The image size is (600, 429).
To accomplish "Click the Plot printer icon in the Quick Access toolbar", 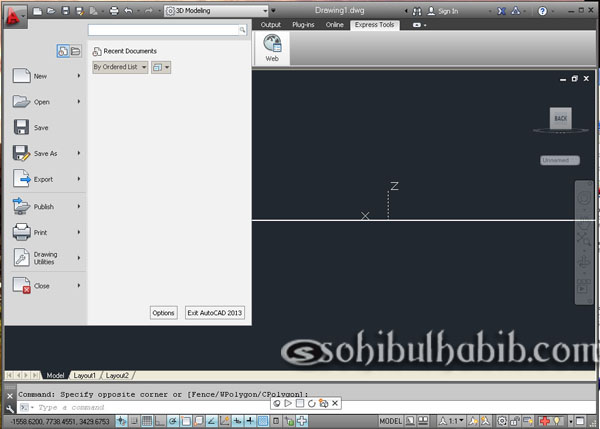I will [x=114, y=11].
